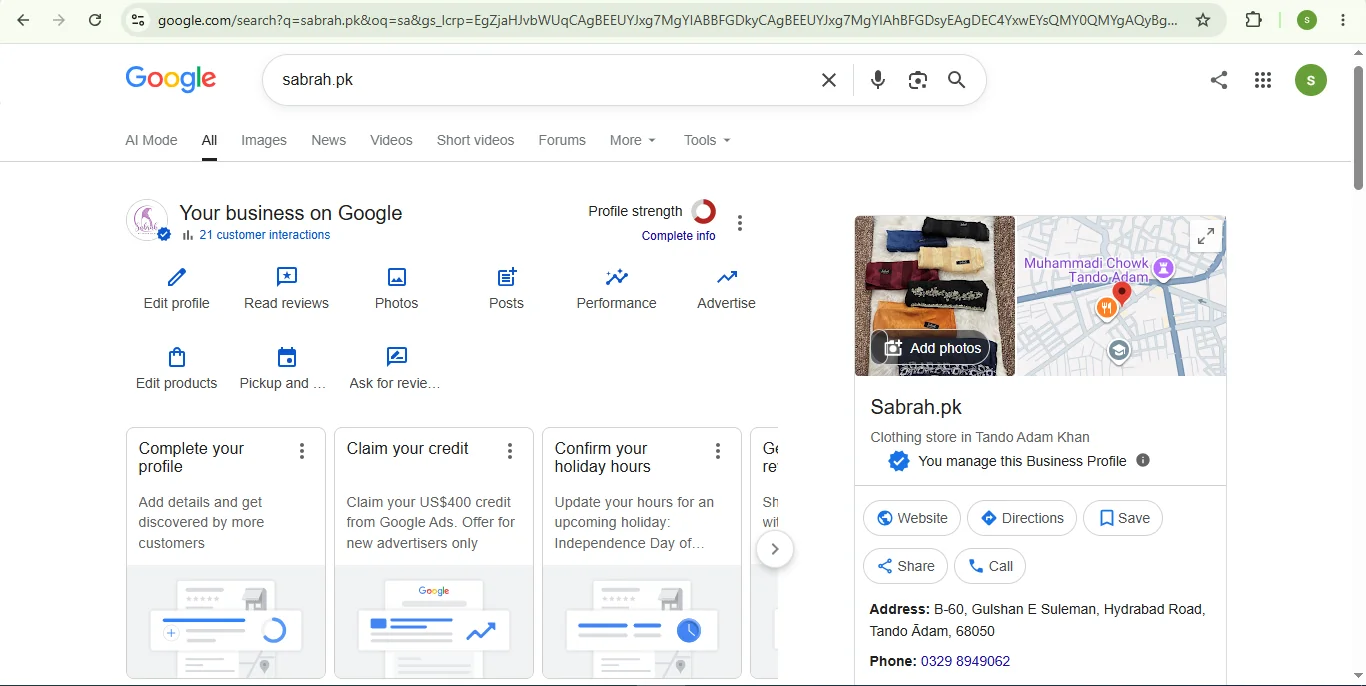Visit the Sabrah.pk Website button
Image resolution: width=1366 pixels, height=686 pixels.
[912, 518]
